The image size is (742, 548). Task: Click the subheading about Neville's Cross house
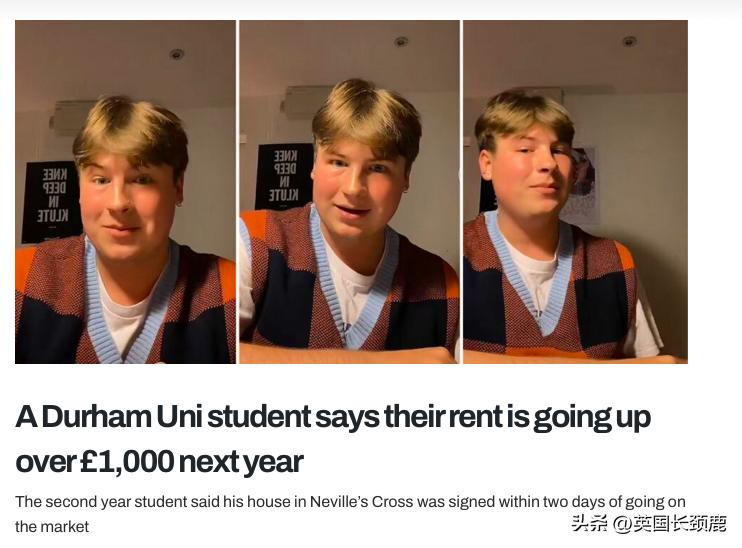click(350, 513)
